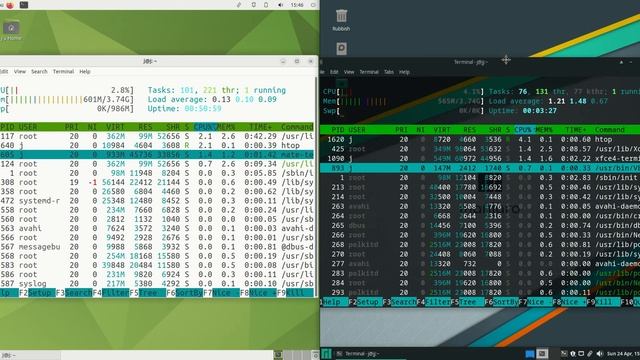The width and height of the screenshot is (640, 360).
Task: Click left htop Uptime value
Action: click(x=203, y=109)
